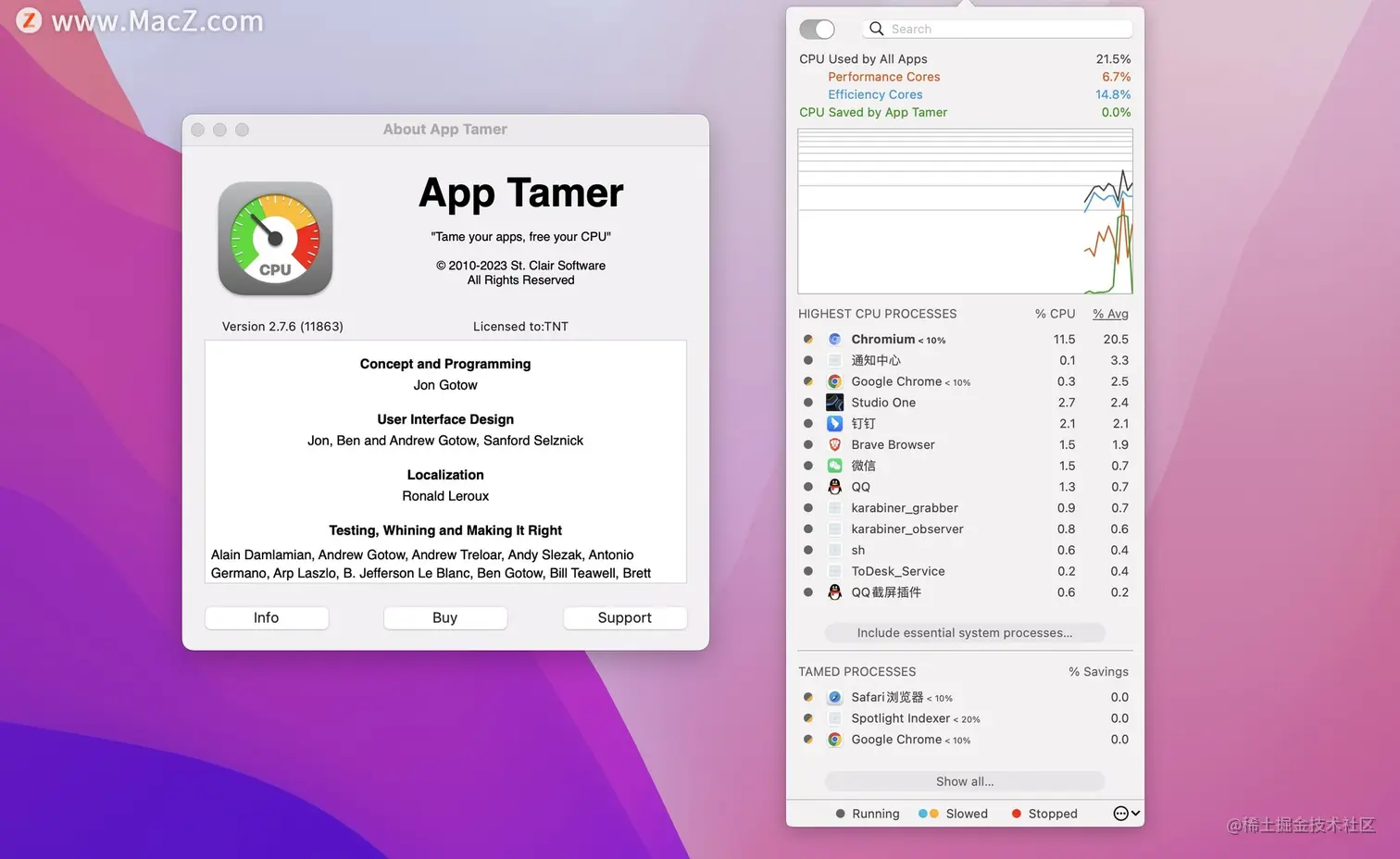Click the Search field in App Tamer panel
Screen dimensions: 1400x859
[997, 29]
